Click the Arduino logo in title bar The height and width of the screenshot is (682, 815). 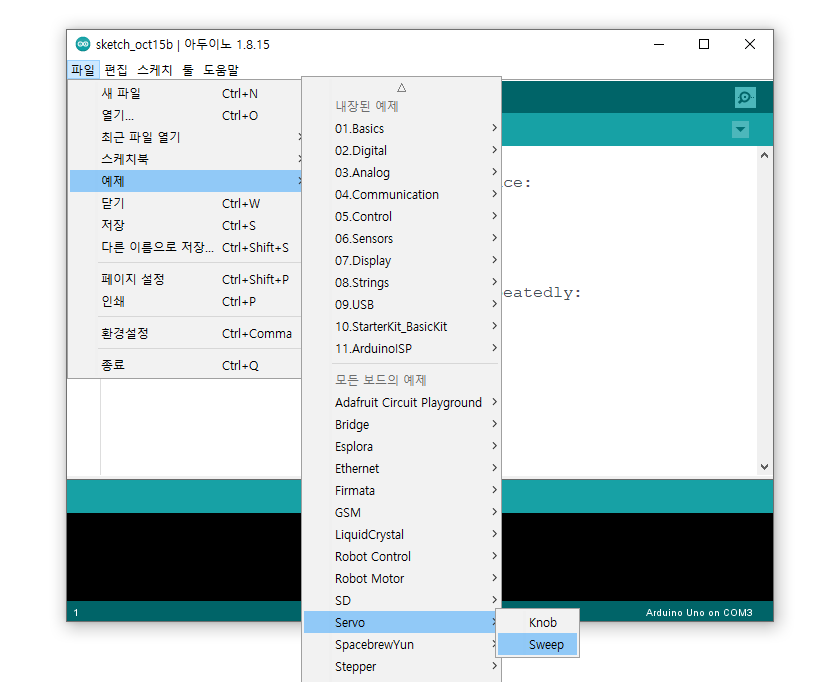tap(83, 44)
